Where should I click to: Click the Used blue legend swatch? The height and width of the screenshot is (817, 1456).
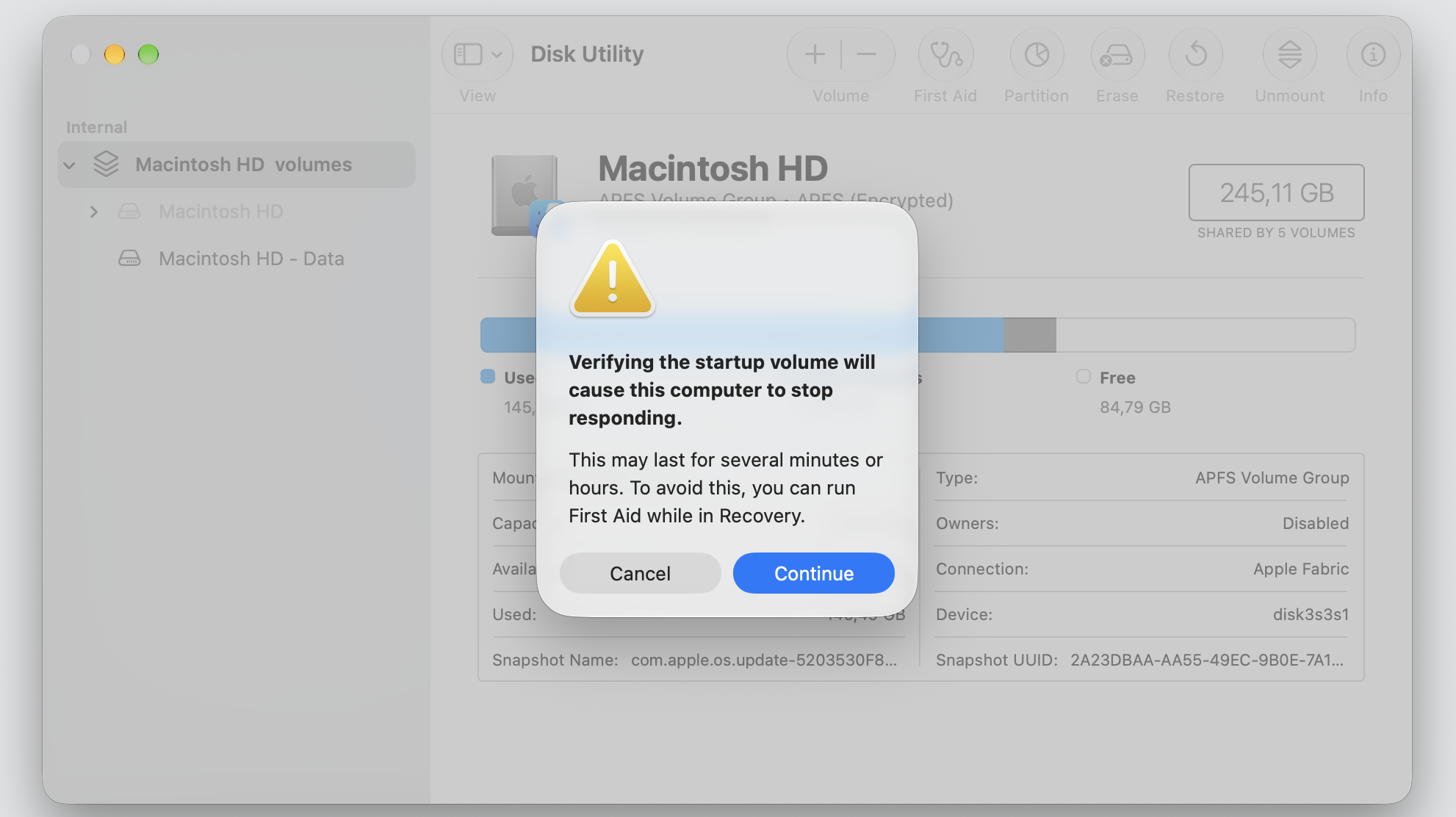coord(488,377)
